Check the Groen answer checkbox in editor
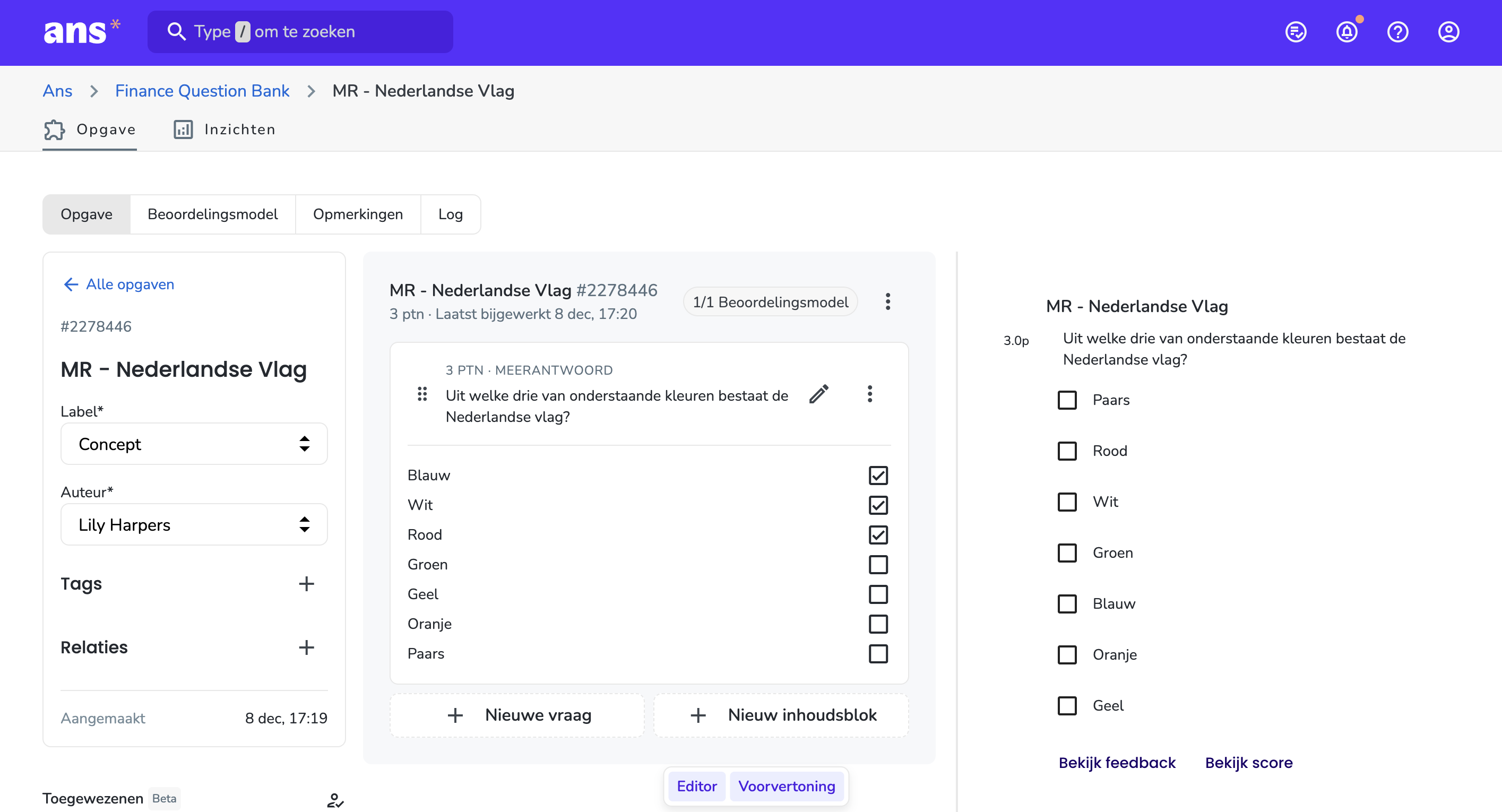1502x812 pixels. click(878, 564)
